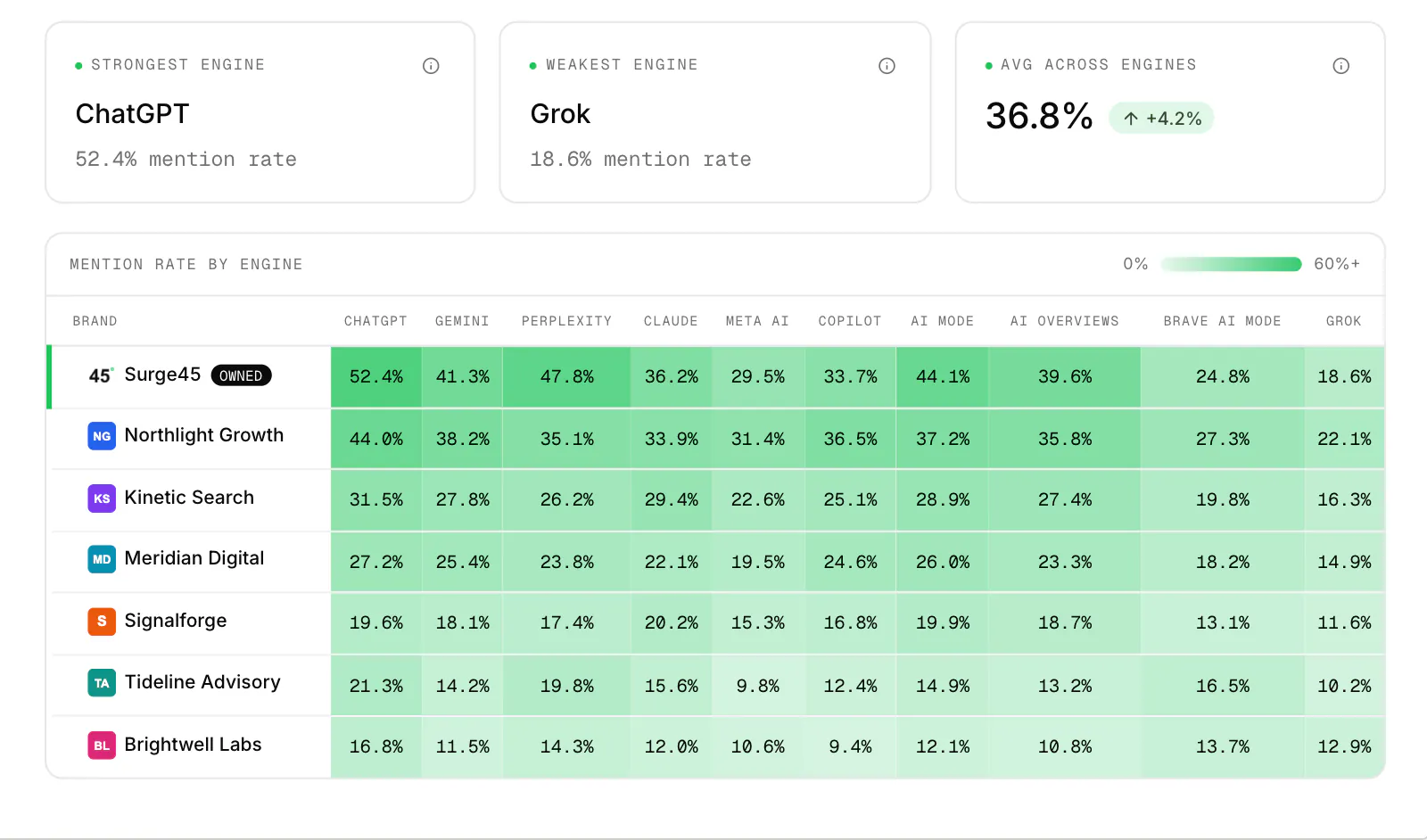The image size is (1427, 840).
Task: Select the Kinetic Search brand name
Action: tap(189, 498)
